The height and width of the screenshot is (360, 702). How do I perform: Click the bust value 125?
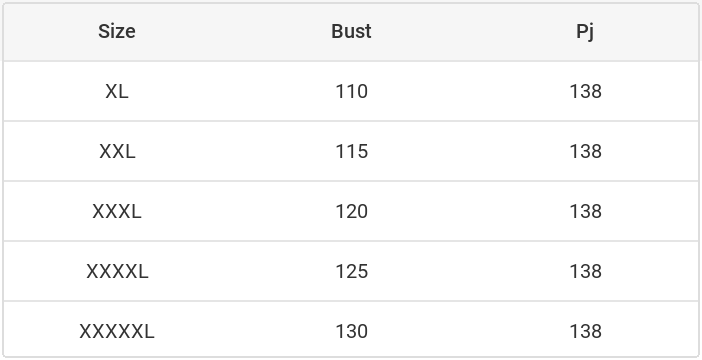point(351,271)
